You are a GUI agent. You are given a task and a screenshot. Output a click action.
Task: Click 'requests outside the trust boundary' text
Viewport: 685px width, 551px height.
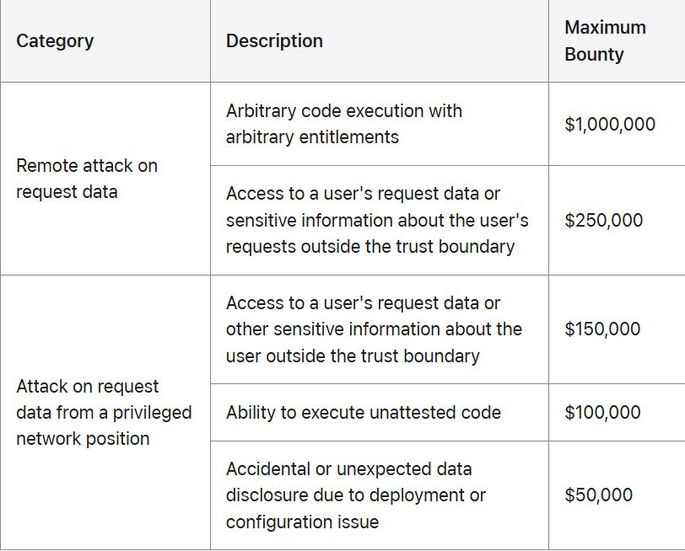(x=370, y=246)
